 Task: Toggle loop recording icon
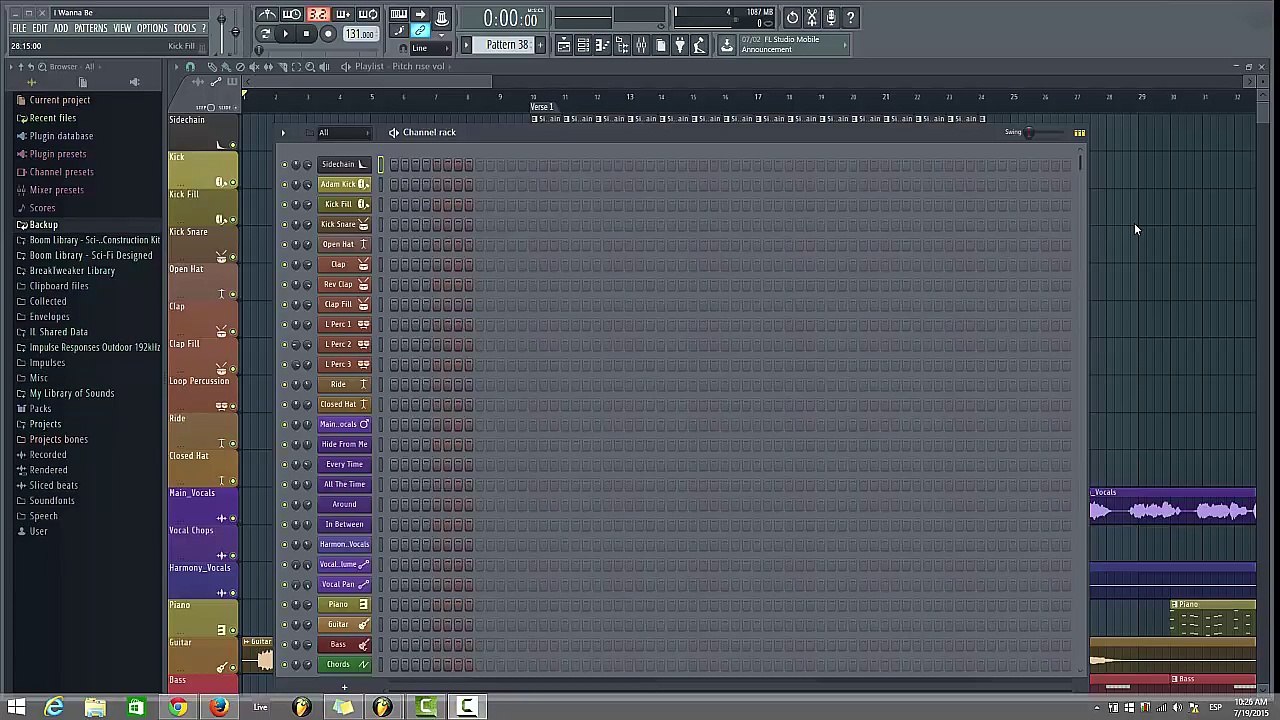[368, 14]
